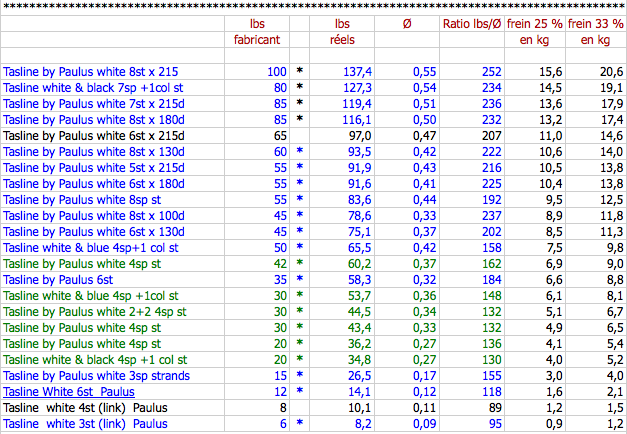This screenshot has height=434, width=627.
Task: Select the lbs fabricant value 42
Action: (280, 264)
